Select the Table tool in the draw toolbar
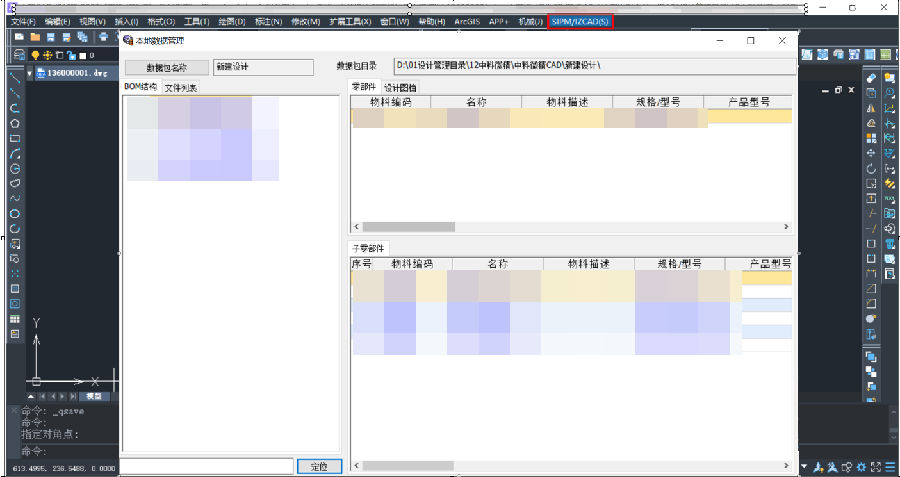This screenshot has width=900, height=477. tap(15, 319)
